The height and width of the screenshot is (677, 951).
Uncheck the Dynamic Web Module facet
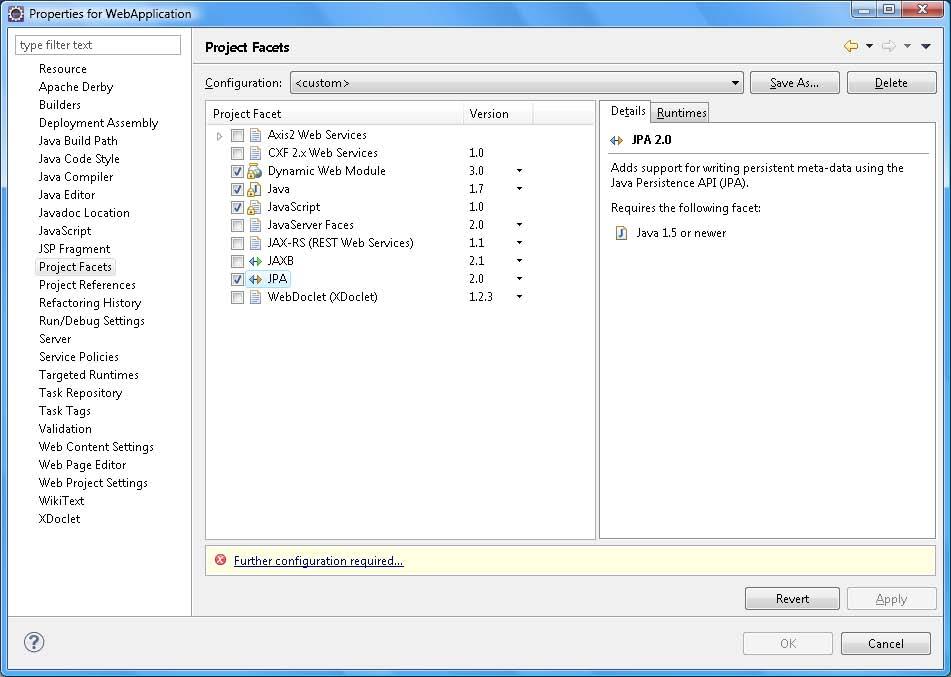[x=237, y=172]
